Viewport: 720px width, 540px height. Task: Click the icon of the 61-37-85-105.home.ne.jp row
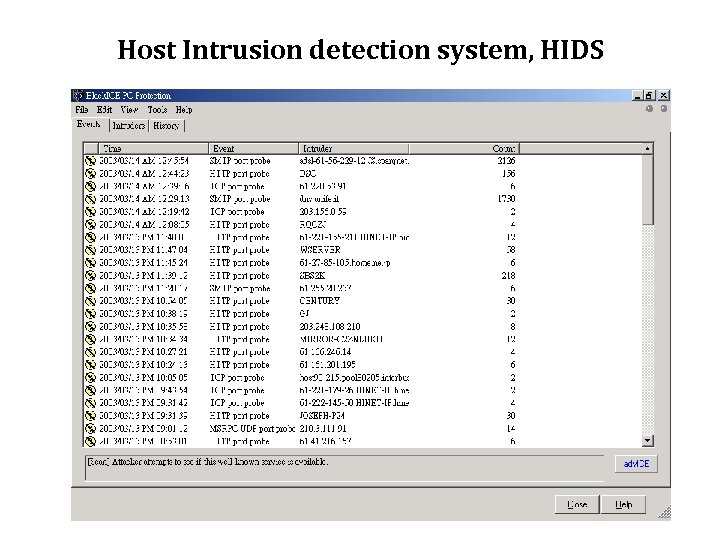click(90, 263)
